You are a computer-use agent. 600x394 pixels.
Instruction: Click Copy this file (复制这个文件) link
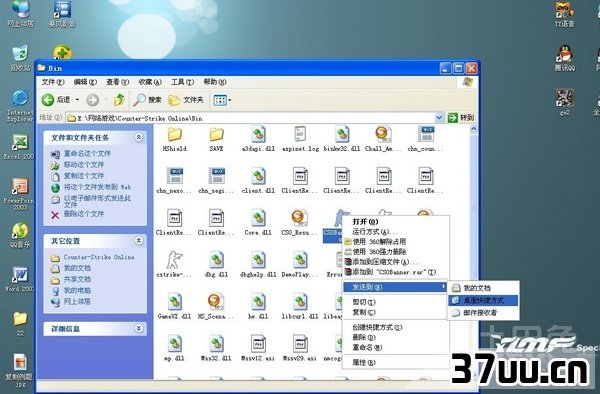click(84, 176)
